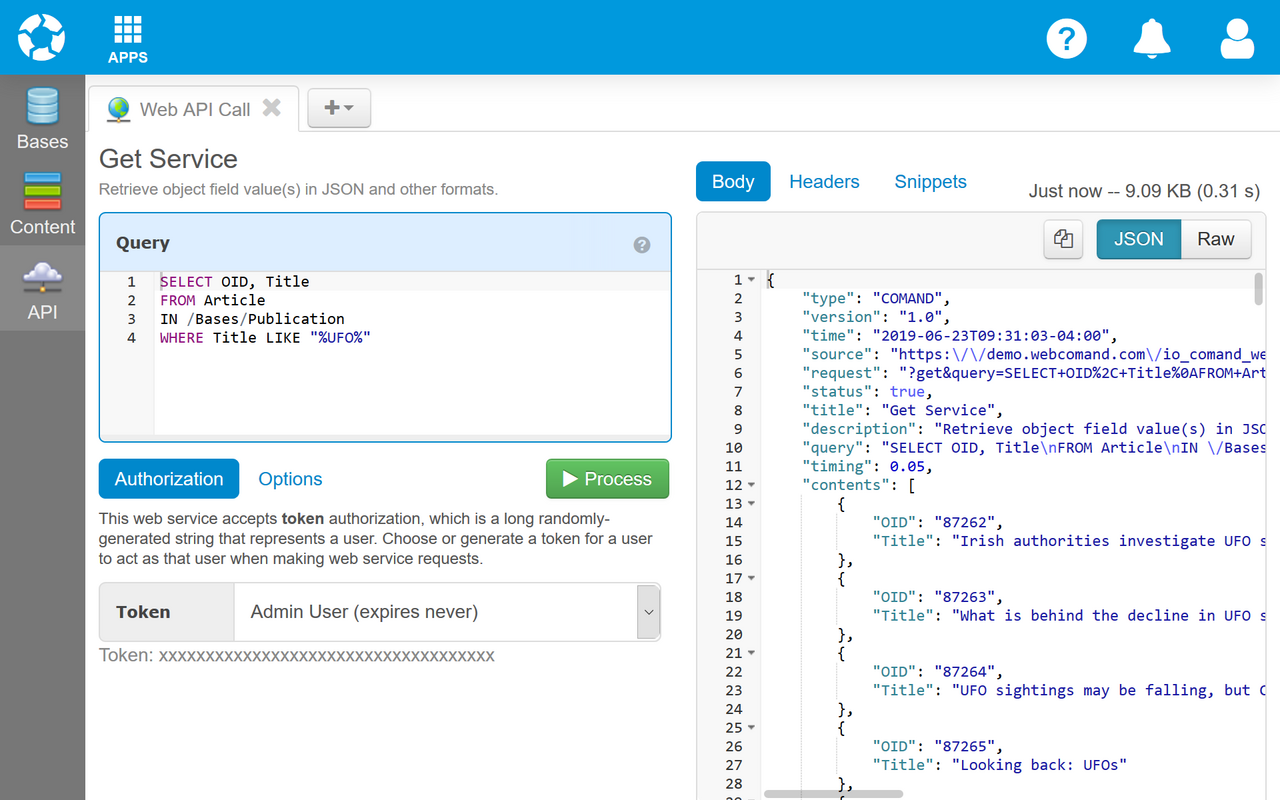
Task: Click the Query help icon
Action: point(642,245)
